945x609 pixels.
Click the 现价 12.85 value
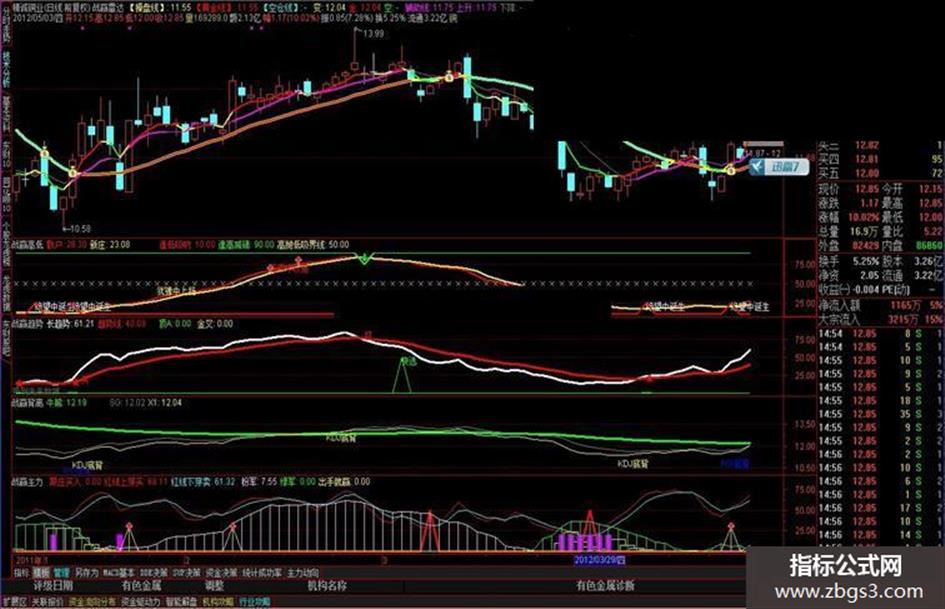[865, 189]
